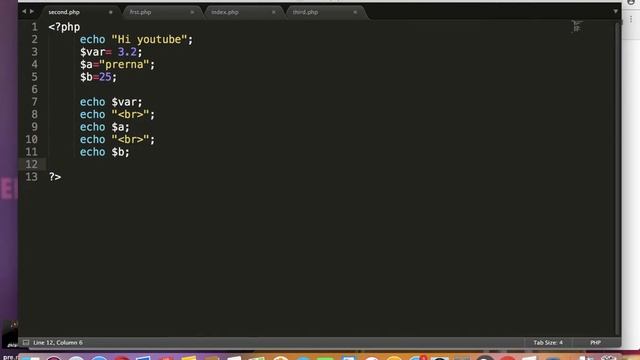Open the Tab Size: 4 selector

click(548, 342)
